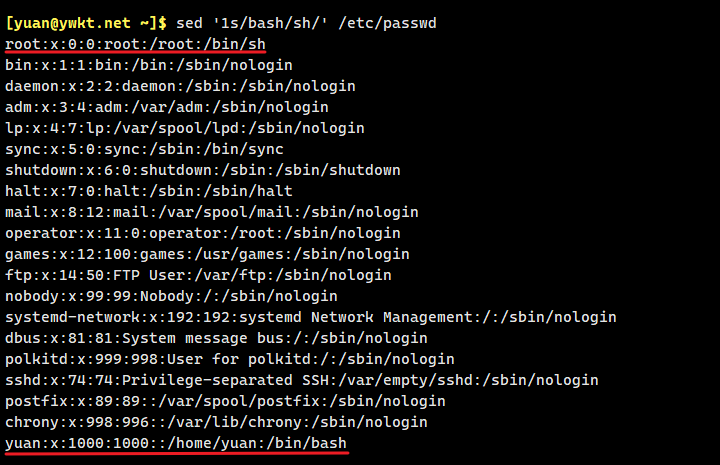The width and height of the screenshot is (720, 465).
Task: Click the adm:x:3:4 account line
Action: (x=167, y=107)
